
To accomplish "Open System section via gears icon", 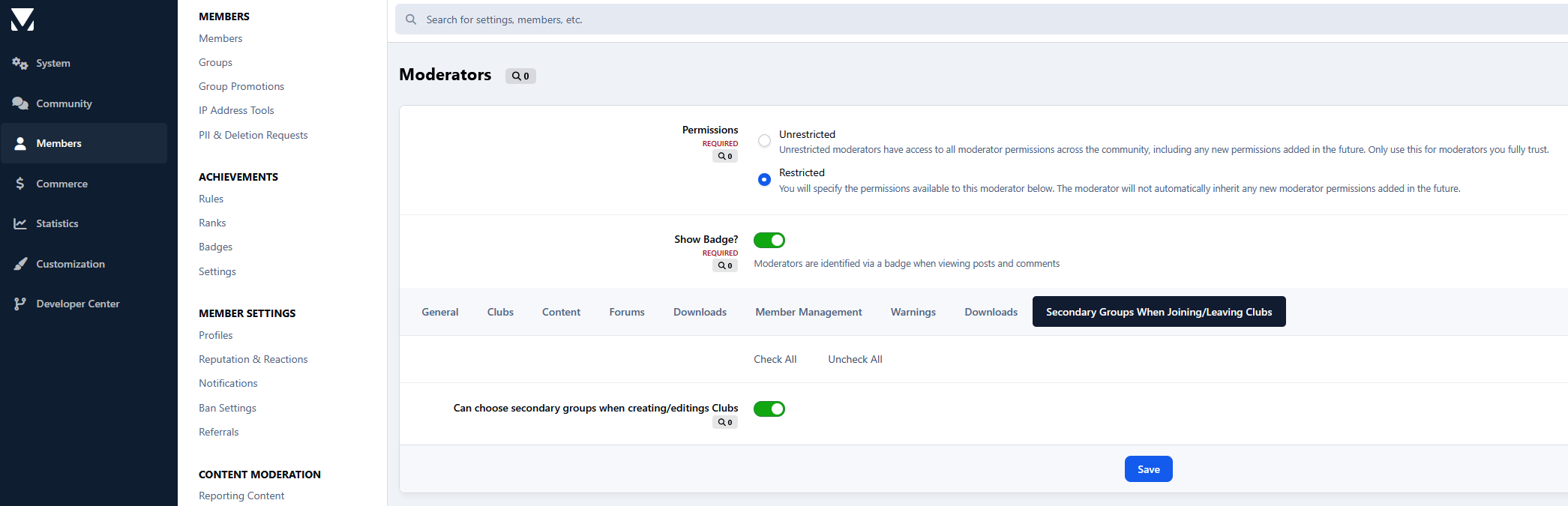I will point(20,64).
